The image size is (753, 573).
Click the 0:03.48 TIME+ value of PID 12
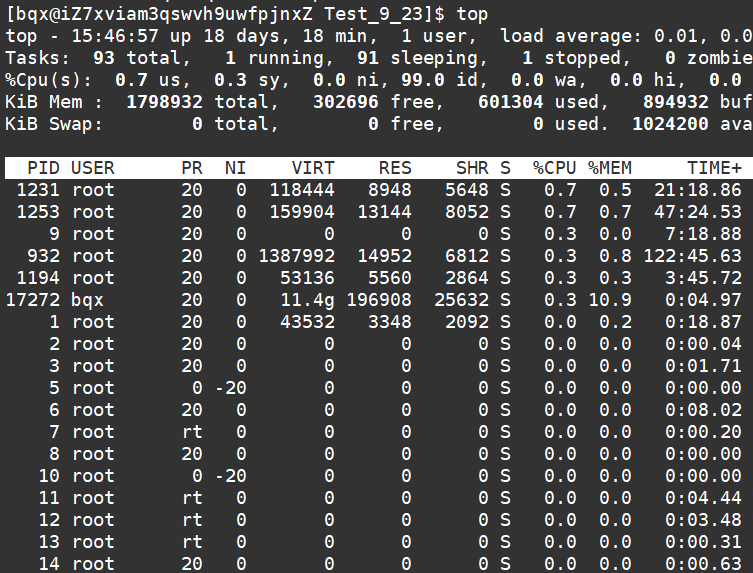tap(703, 520)
